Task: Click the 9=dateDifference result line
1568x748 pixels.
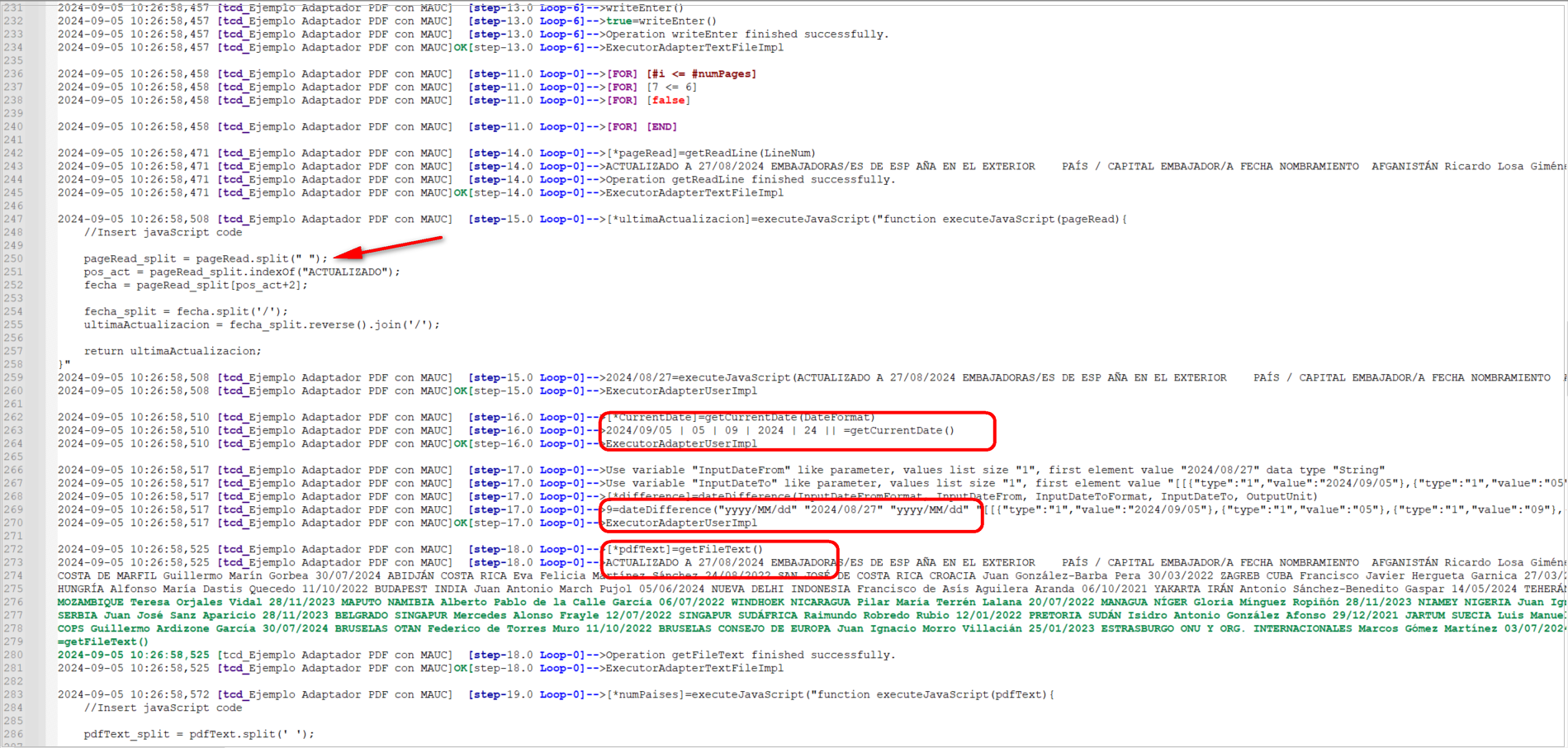Action: point(787,509)
